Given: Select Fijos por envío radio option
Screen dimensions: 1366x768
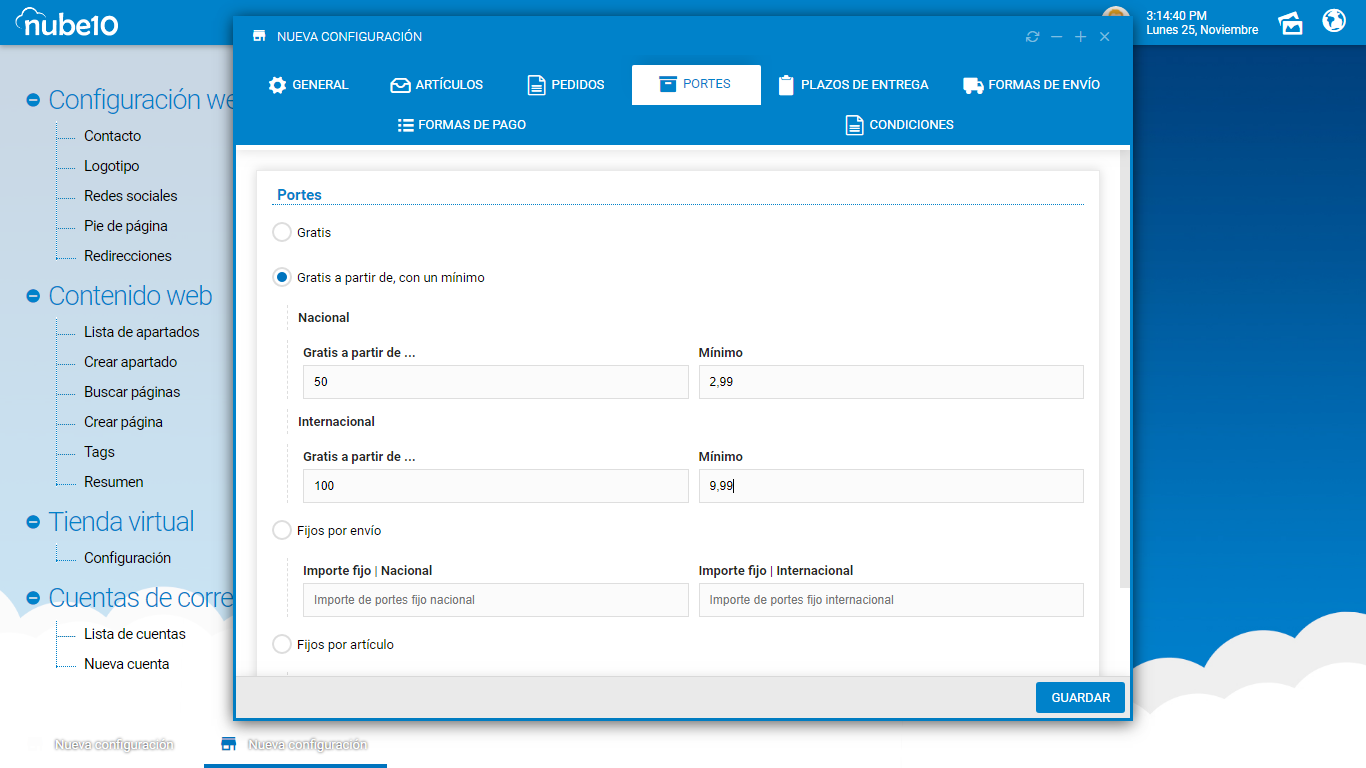Looking at the screenshot, I should point(282,531).
